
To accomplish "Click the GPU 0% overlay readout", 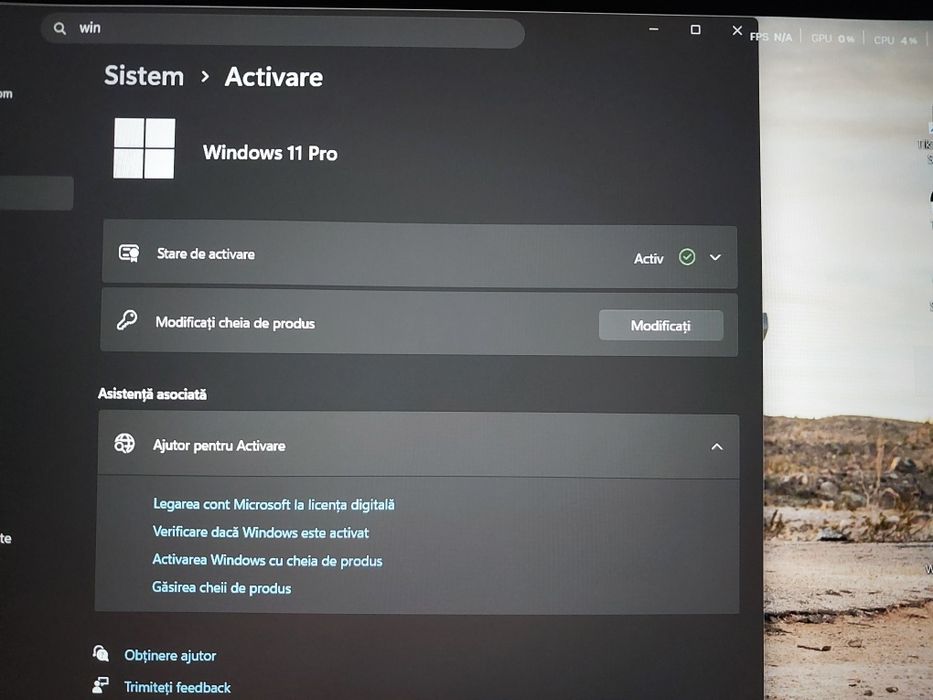I will (x=833, y=39).
